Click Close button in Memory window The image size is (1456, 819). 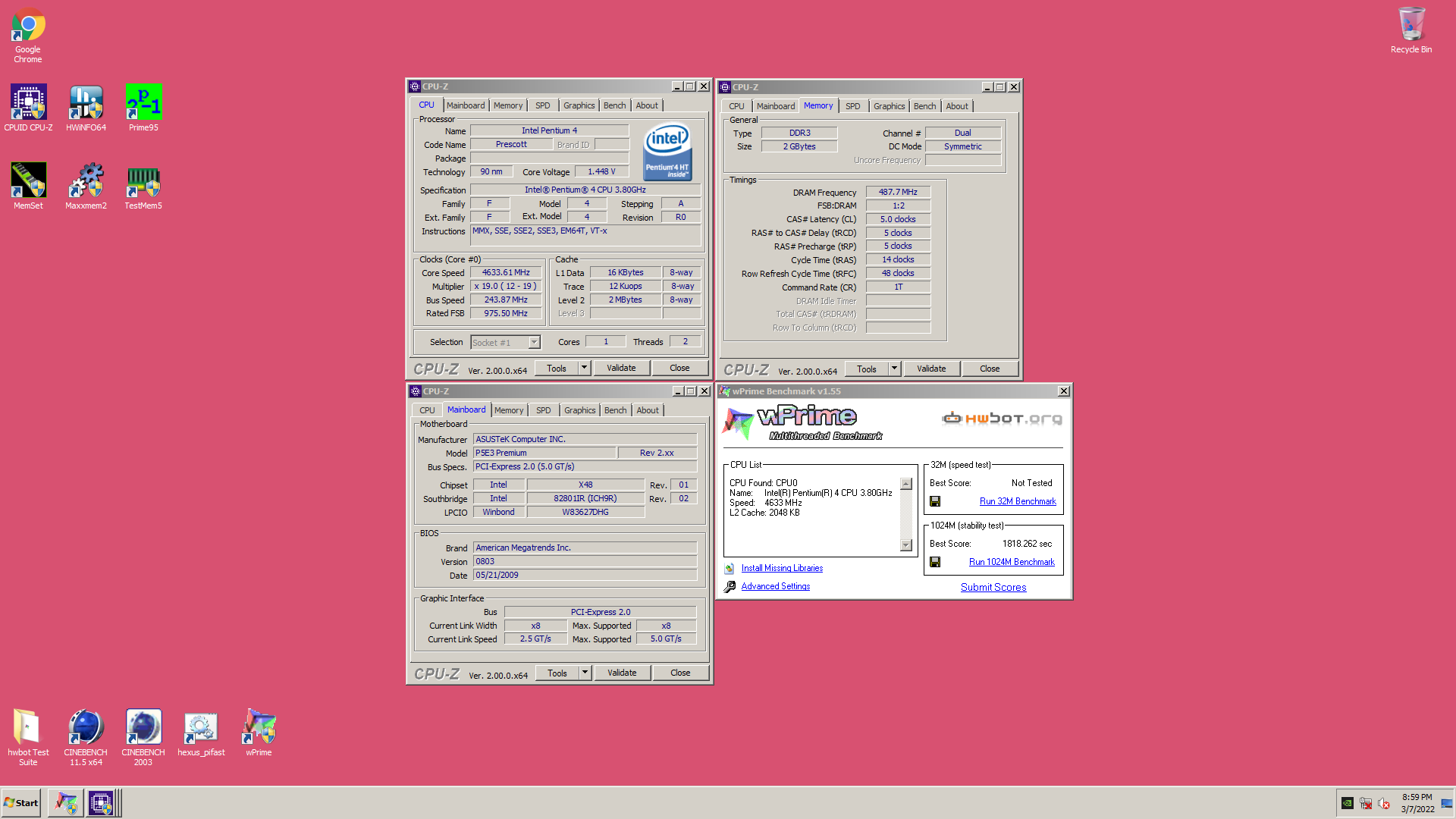click(x=990, y=369)
